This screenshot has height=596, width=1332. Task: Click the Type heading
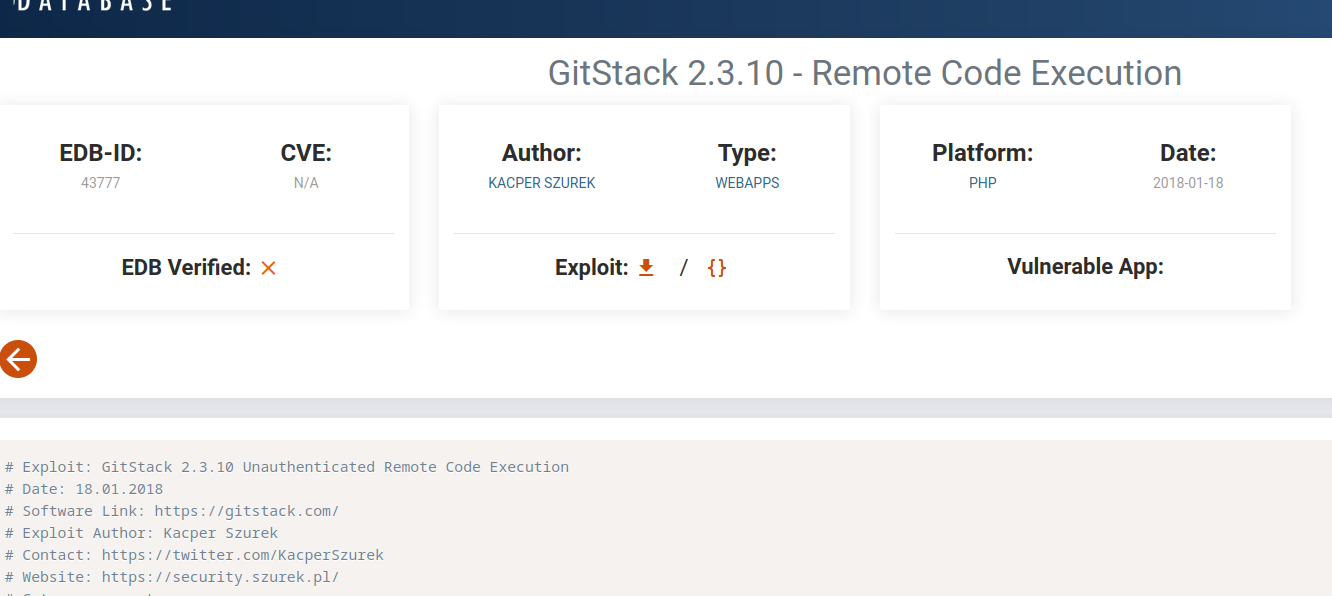[x=747, y=153]
